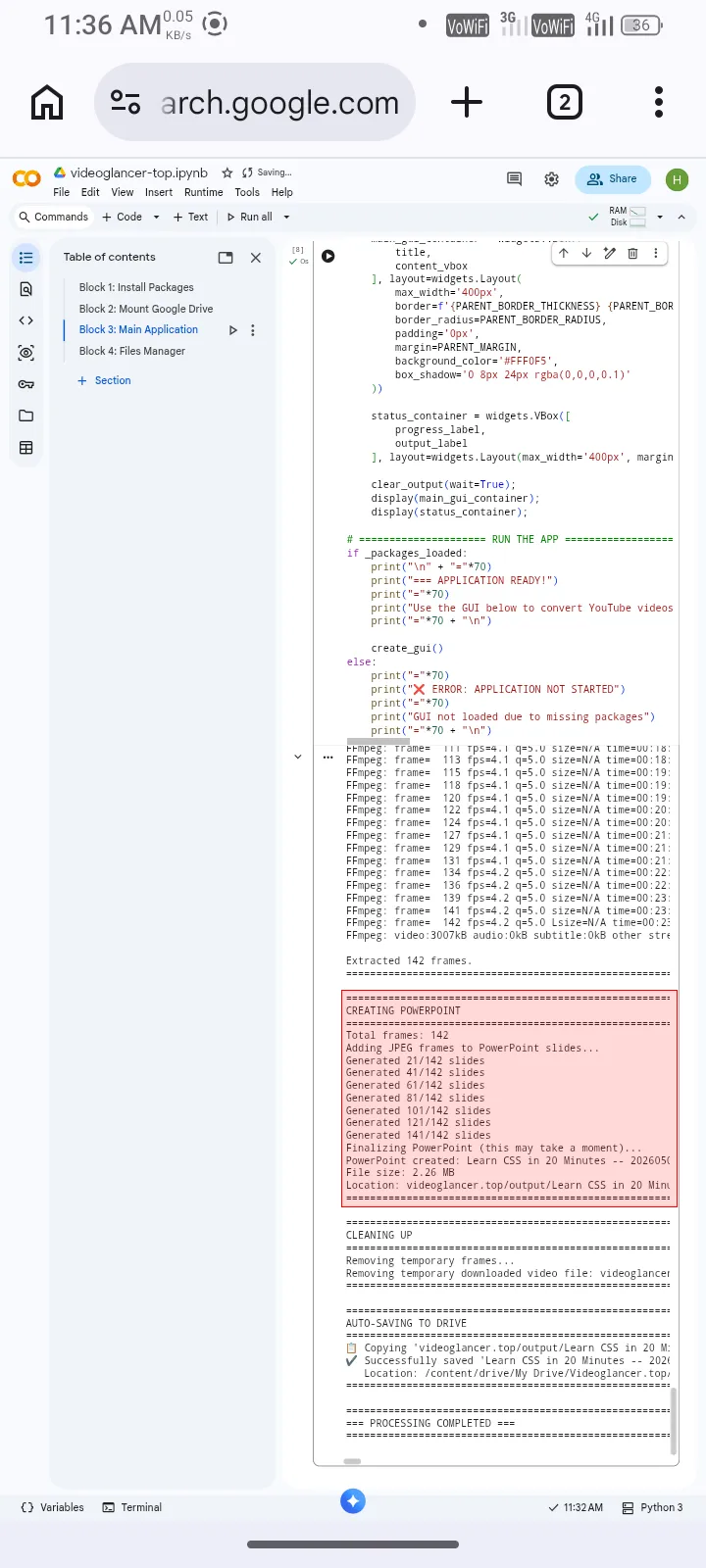Viewport: 706px width, 1568px height.
Task: Open the Colab logo home
Action: coord(26,178)
